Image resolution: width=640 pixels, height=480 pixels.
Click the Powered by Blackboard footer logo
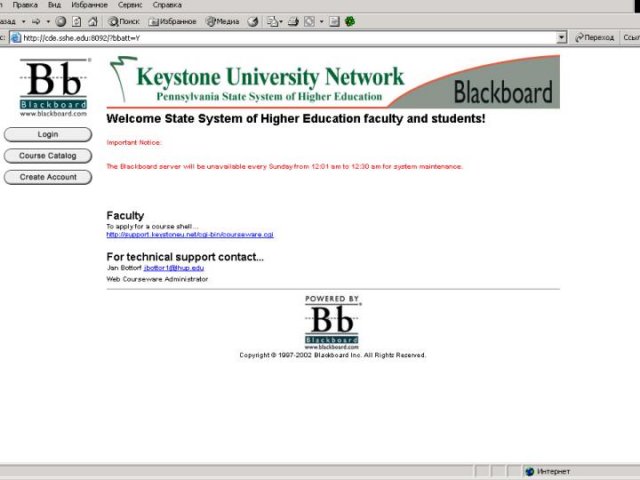[332, 322]
